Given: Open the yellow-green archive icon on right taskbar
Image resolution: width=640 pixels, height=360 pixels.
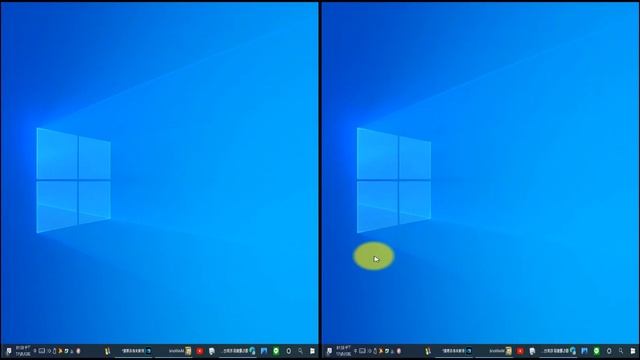Looking at the screenshot, I should click(428, 351).
